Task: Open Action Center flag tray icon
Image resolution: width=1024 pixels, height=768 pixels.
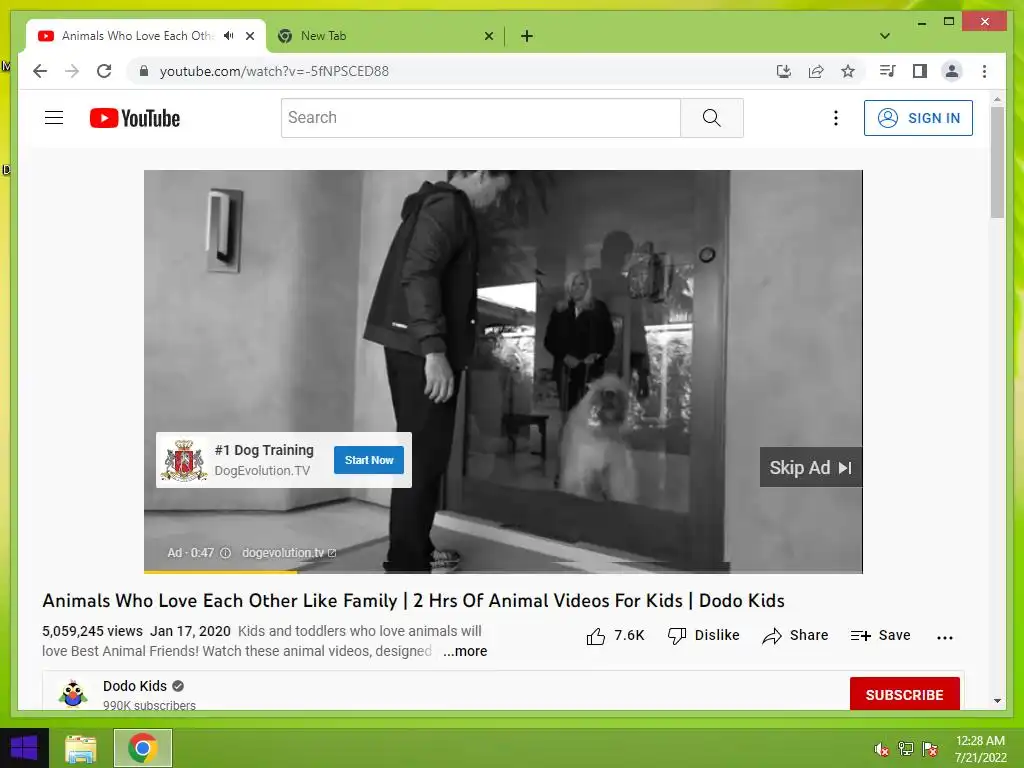Action: [930, 749]
